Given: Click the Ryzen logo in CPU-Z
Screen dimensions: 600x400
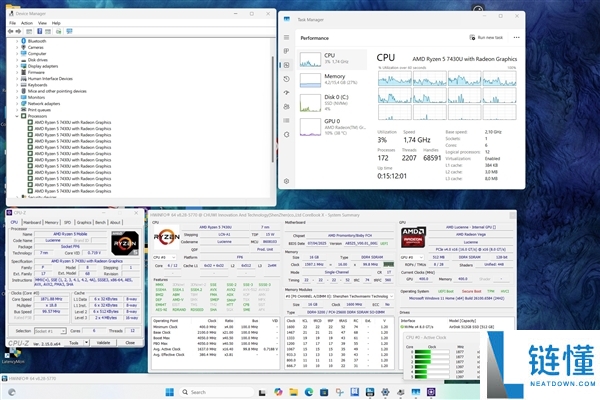Looking at the screenshot, I should 125,243.
